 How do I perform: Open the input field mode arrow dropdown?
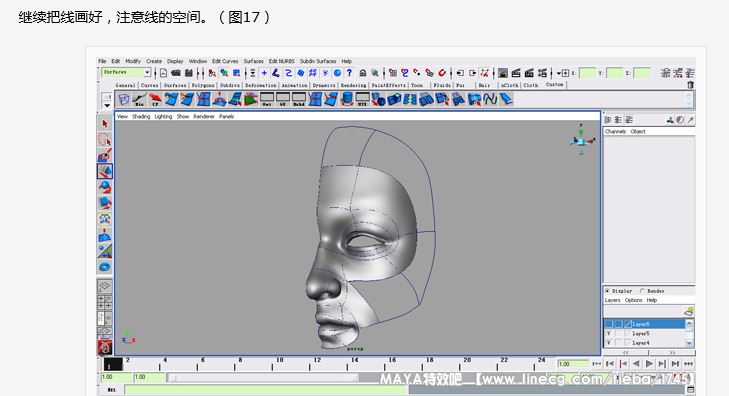click(558, 73)
